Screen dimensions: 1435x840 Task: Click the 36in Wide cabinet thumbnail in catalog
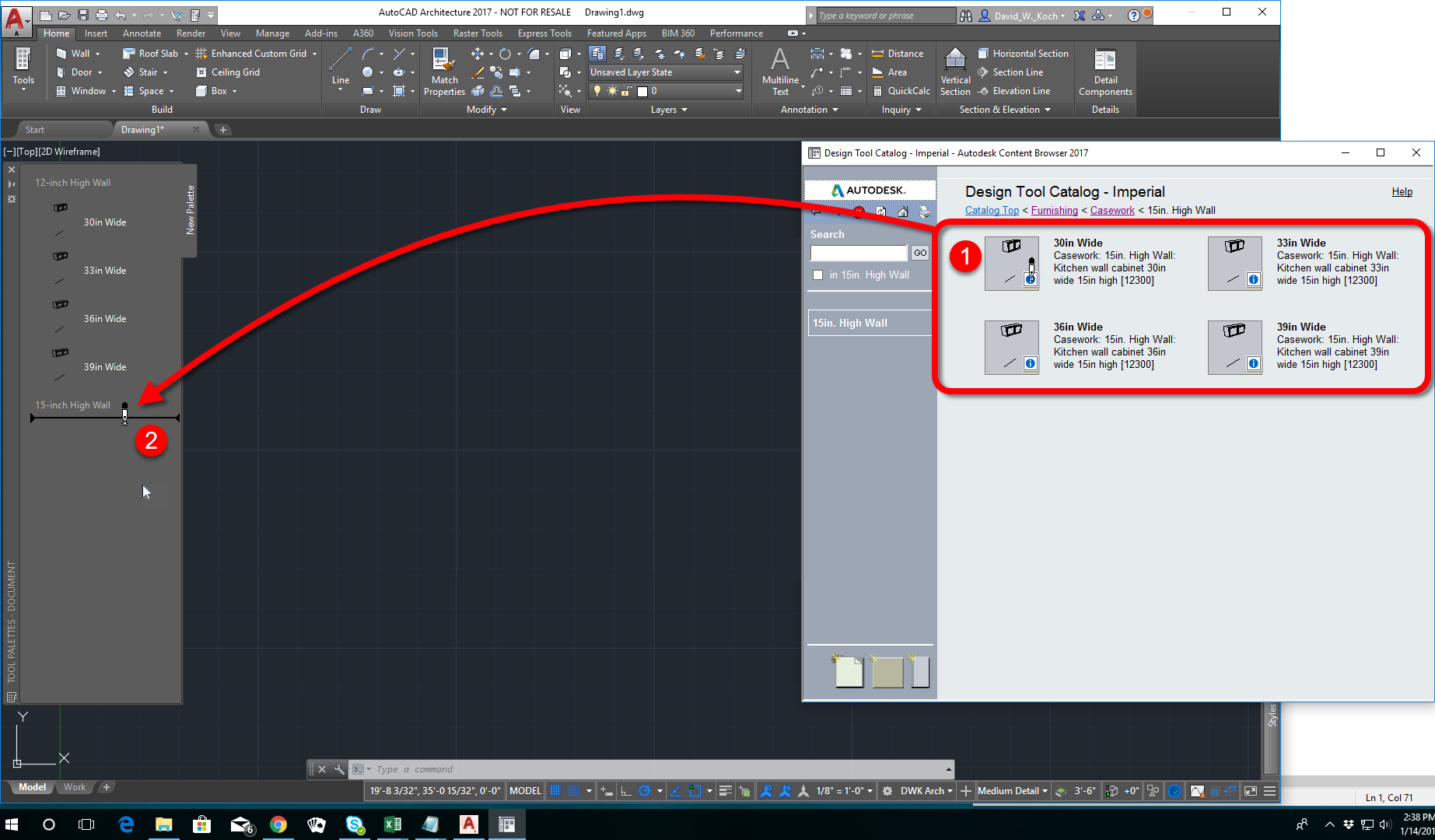[1011, 348]
